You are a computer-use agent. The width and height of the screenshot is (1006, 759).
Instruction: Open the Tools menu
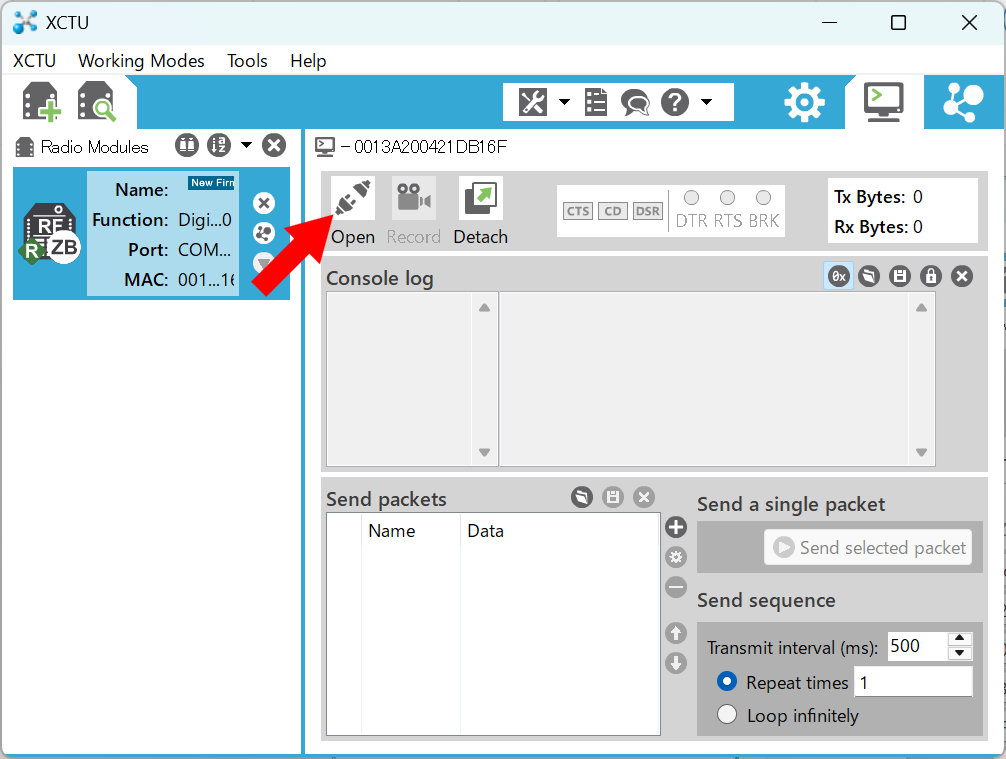point(247,61)
